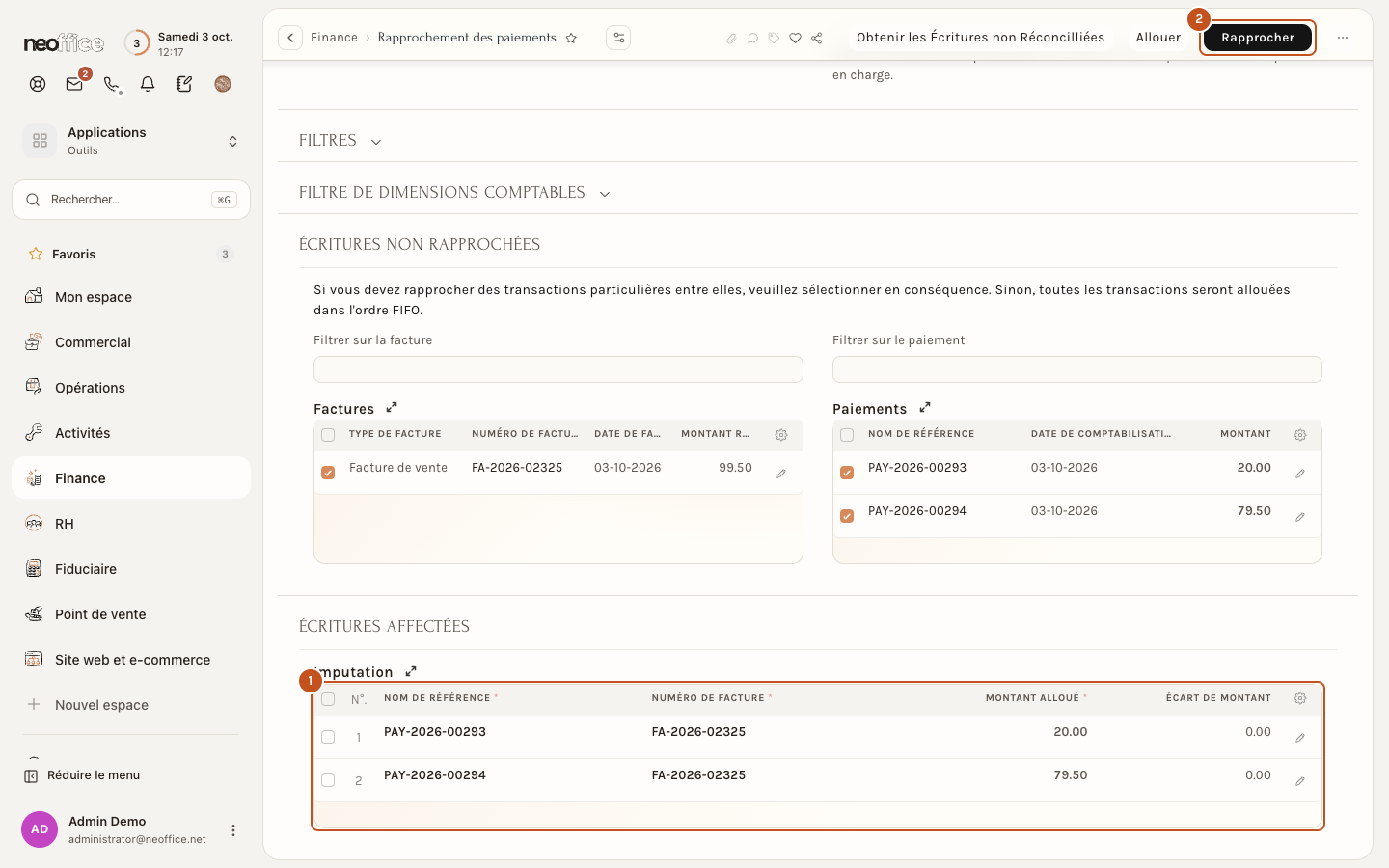Open Paiements table column settings gear
1389x868 pixels.
pyautogui.click(x=1300, y=435)
